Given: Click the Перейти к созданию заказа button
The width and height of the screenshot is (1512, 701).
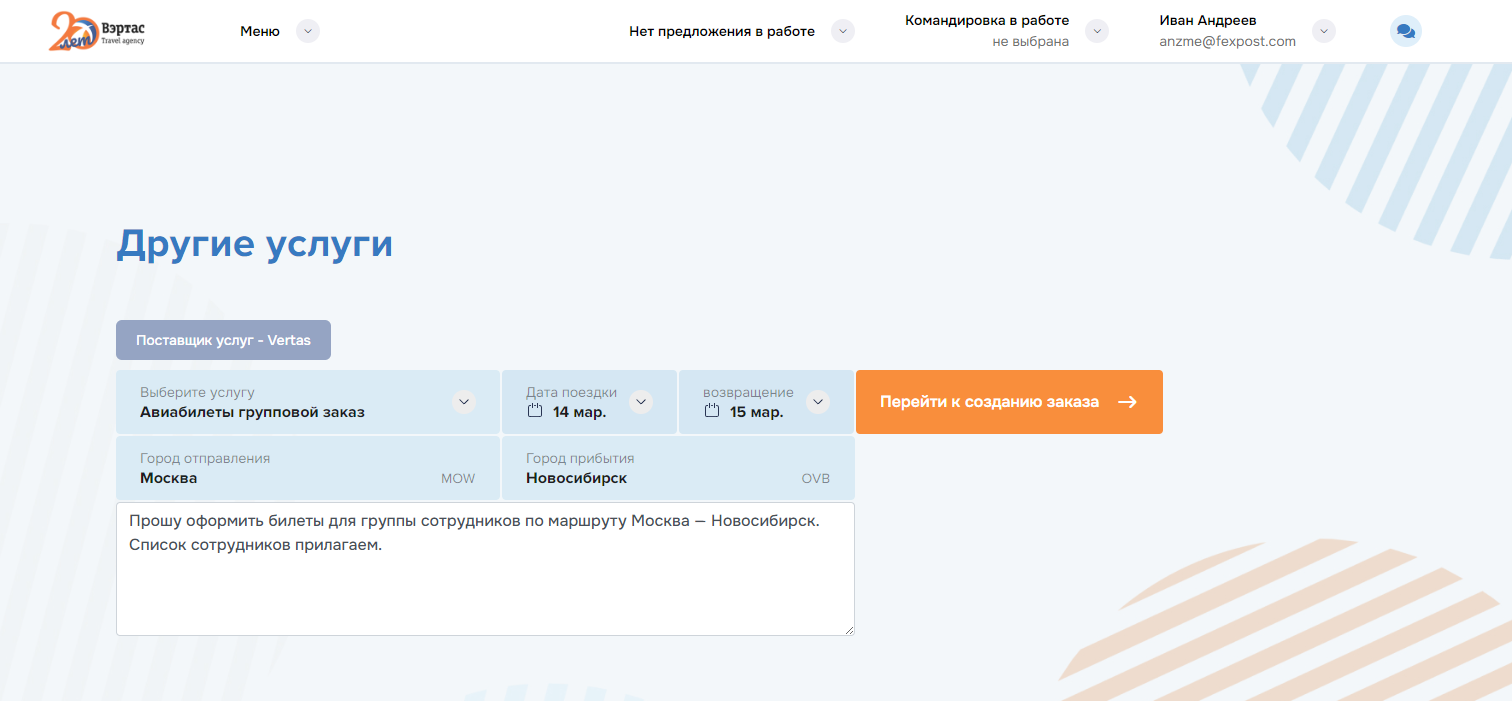Looking at the screenshot, I should pos(1009,402).
